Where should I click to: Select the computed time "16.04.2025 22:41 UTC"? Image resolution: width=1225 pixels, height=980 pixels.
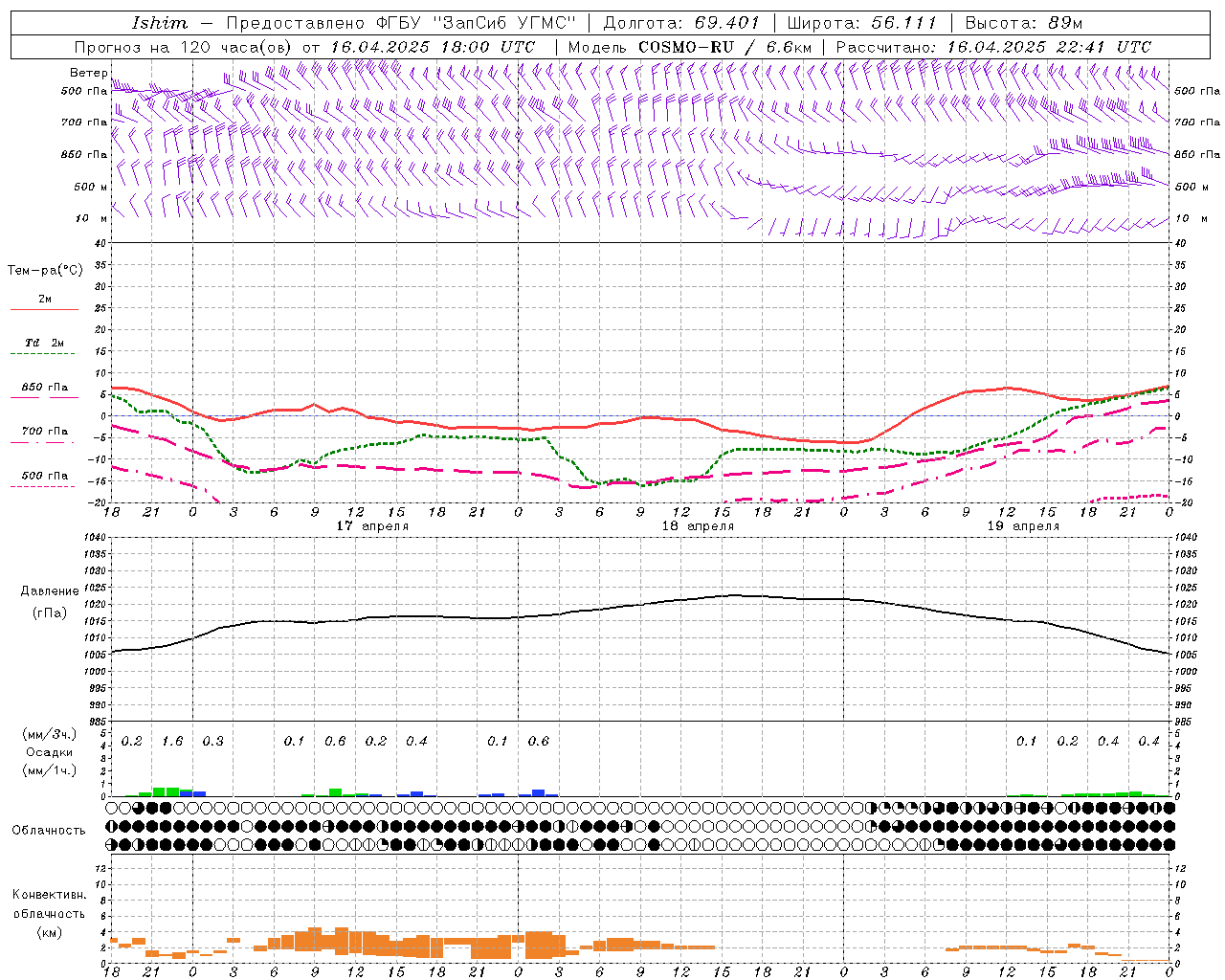point(1049,47)
